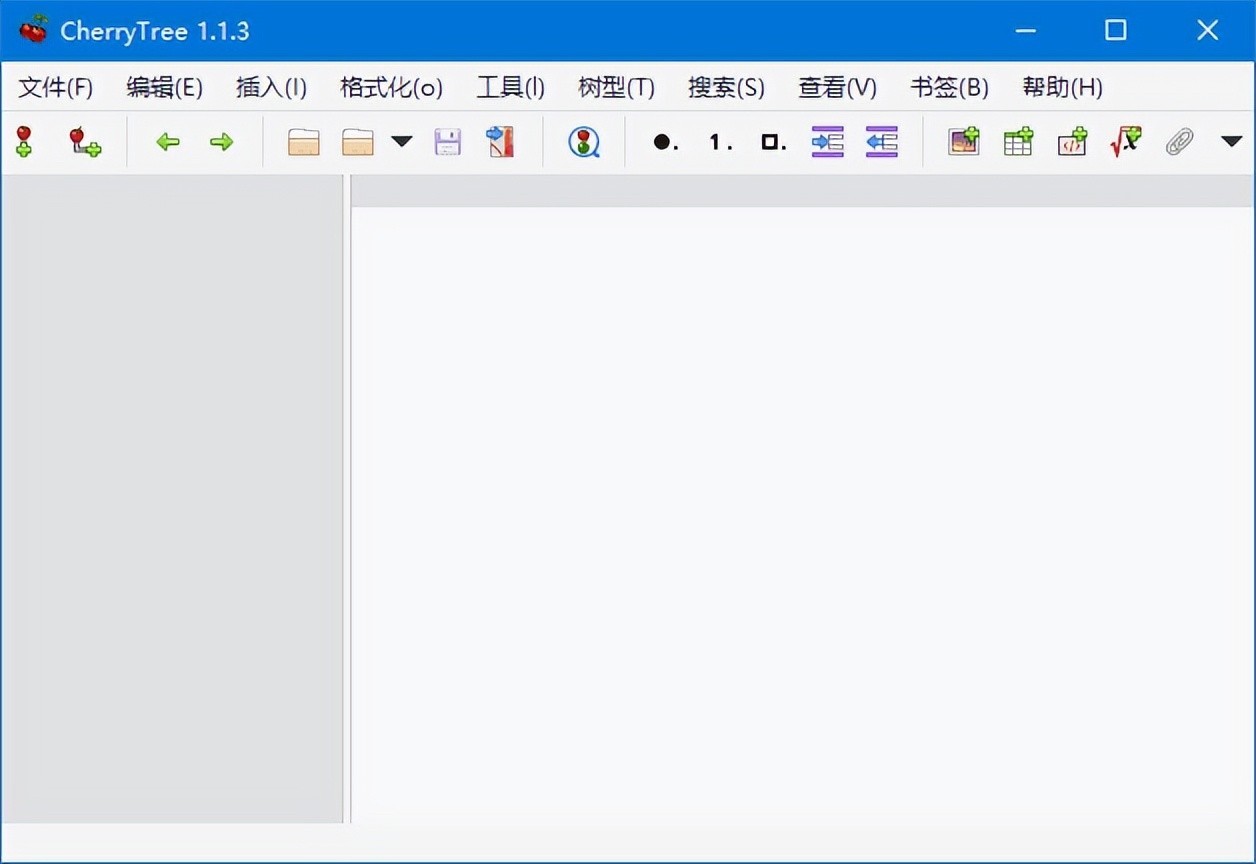Insert a LaTeX math formula icon
The image size is (1256, 864).
(x=1126, y=142)
